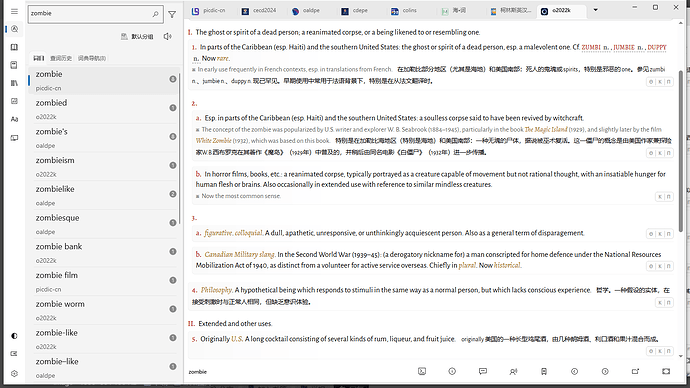
Task: Click the magnifier icon inside search box
Action: point(155,14)
